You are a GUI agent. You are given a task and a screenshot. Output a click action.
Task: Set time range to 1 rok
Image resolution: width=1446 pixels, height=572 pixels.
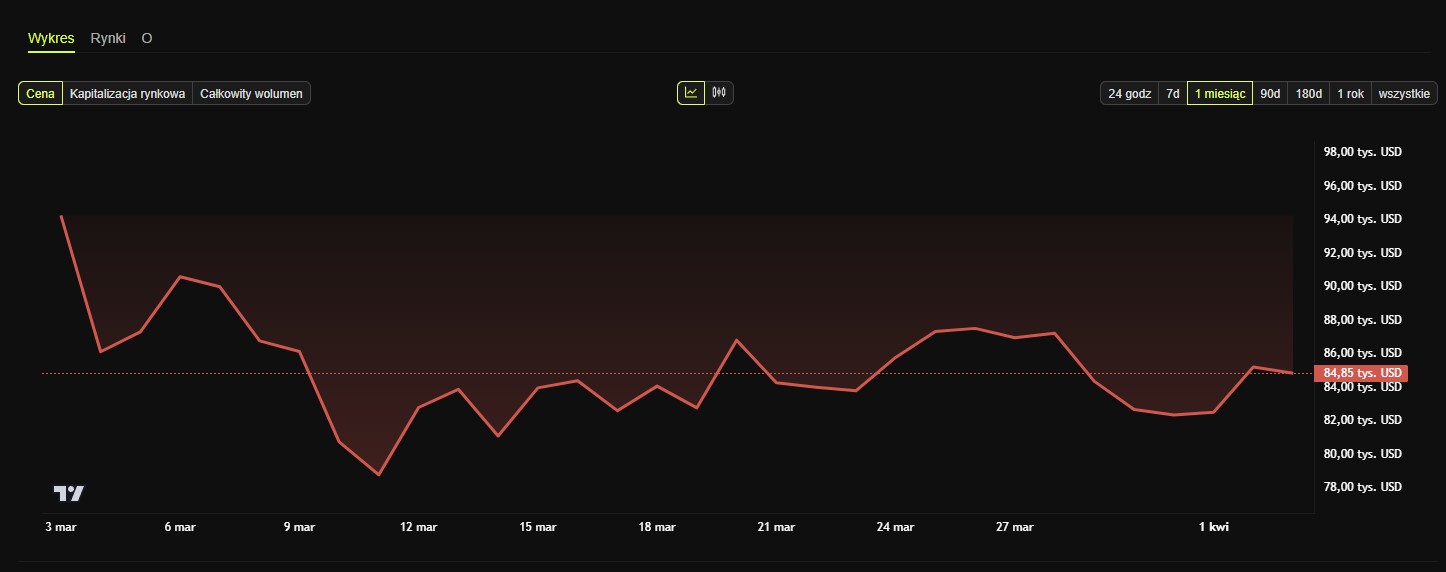tap(1351, 93)
